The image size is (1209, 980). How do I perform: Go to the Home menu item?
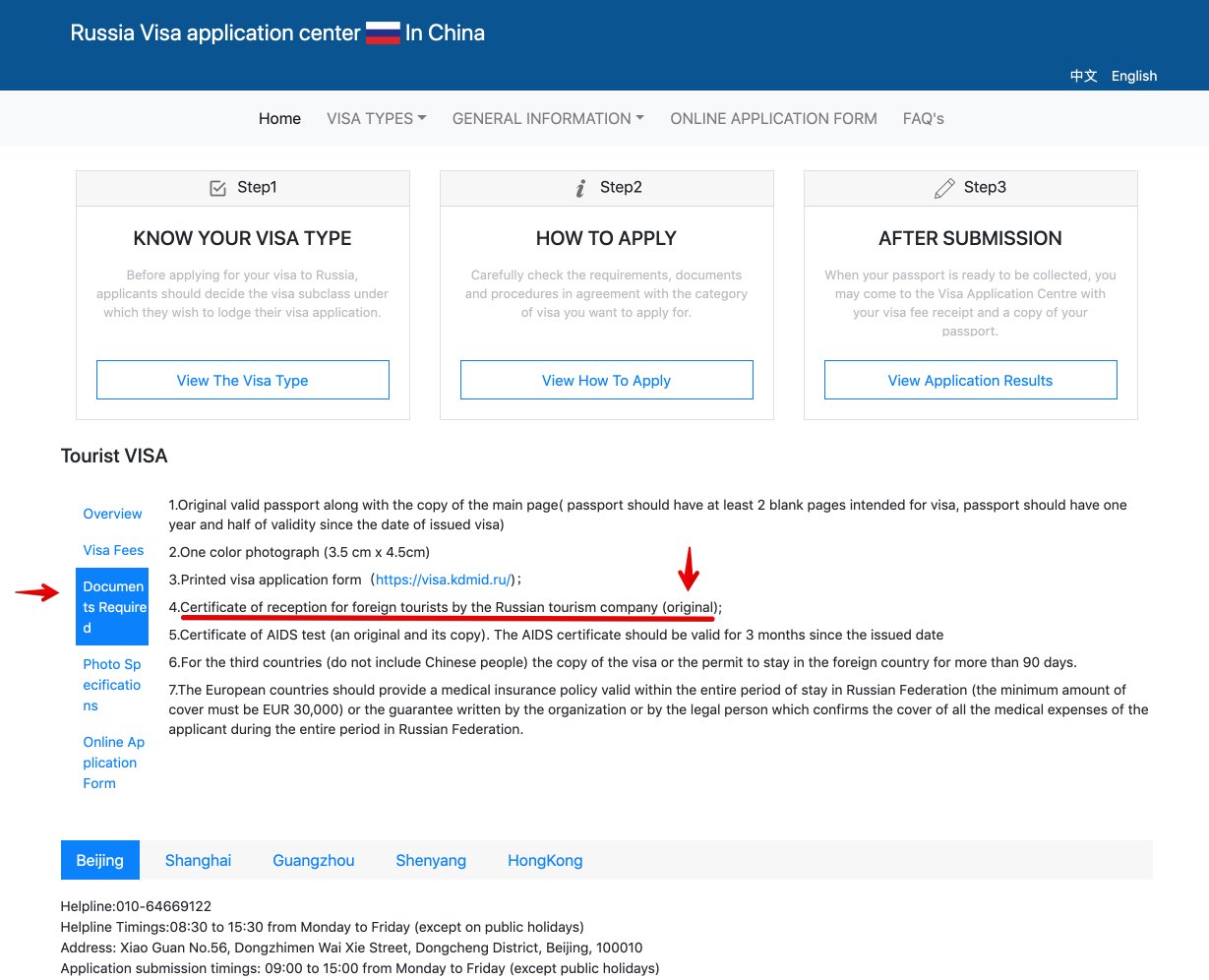coord(279,118)
